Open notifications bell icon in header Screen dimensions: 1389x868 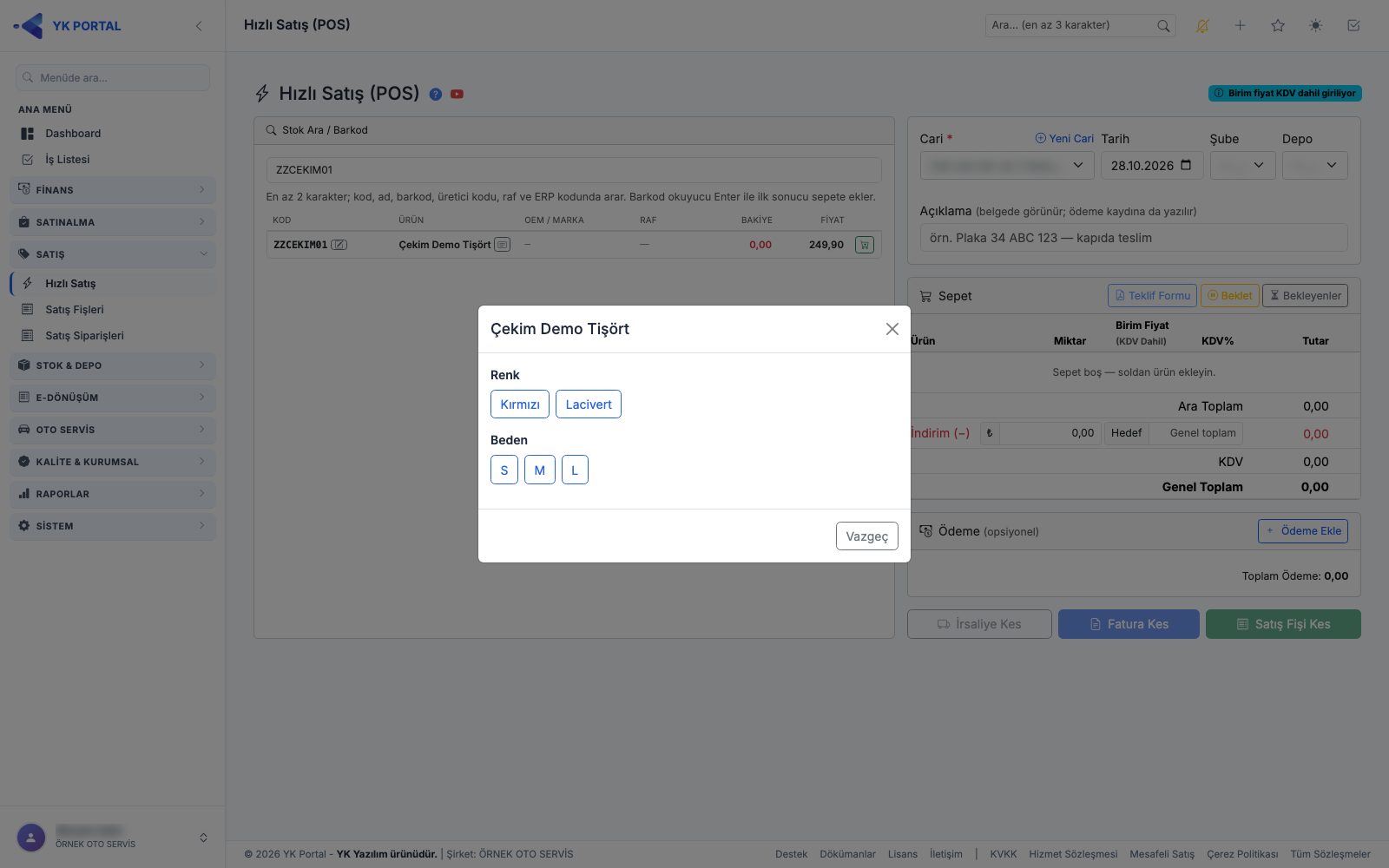click(1202, 26)
